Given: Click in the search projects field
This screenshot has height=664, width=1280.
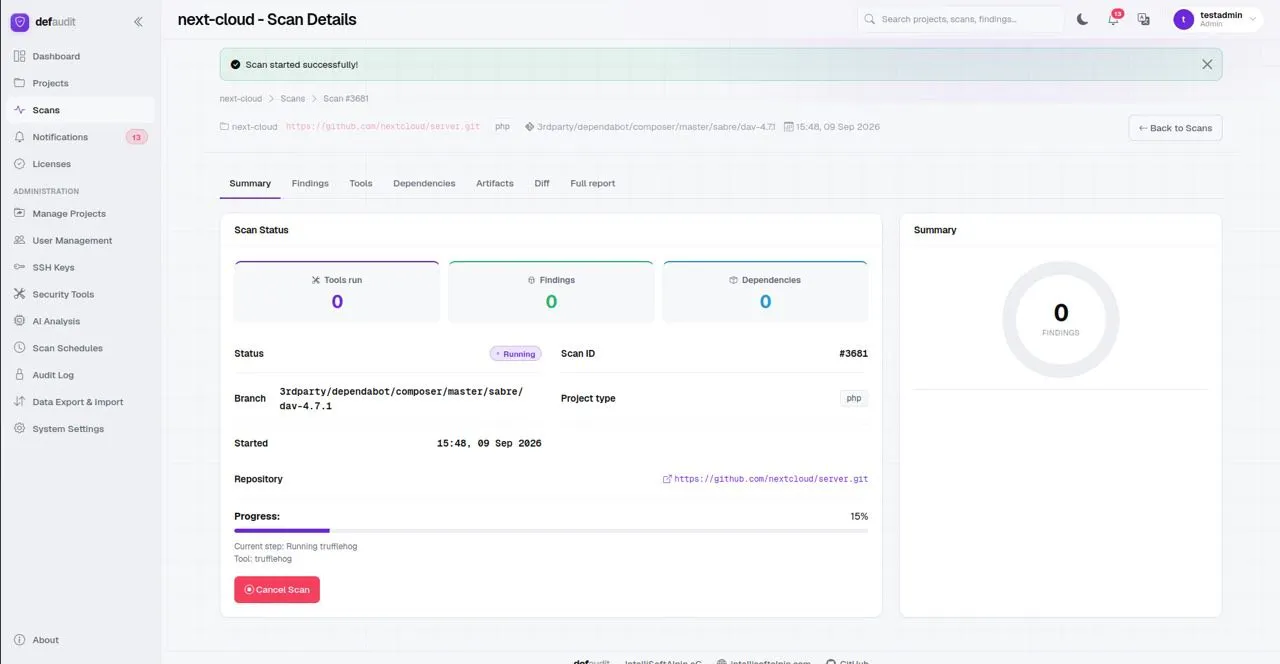Looking at the screenshot, I should (961, 19).
